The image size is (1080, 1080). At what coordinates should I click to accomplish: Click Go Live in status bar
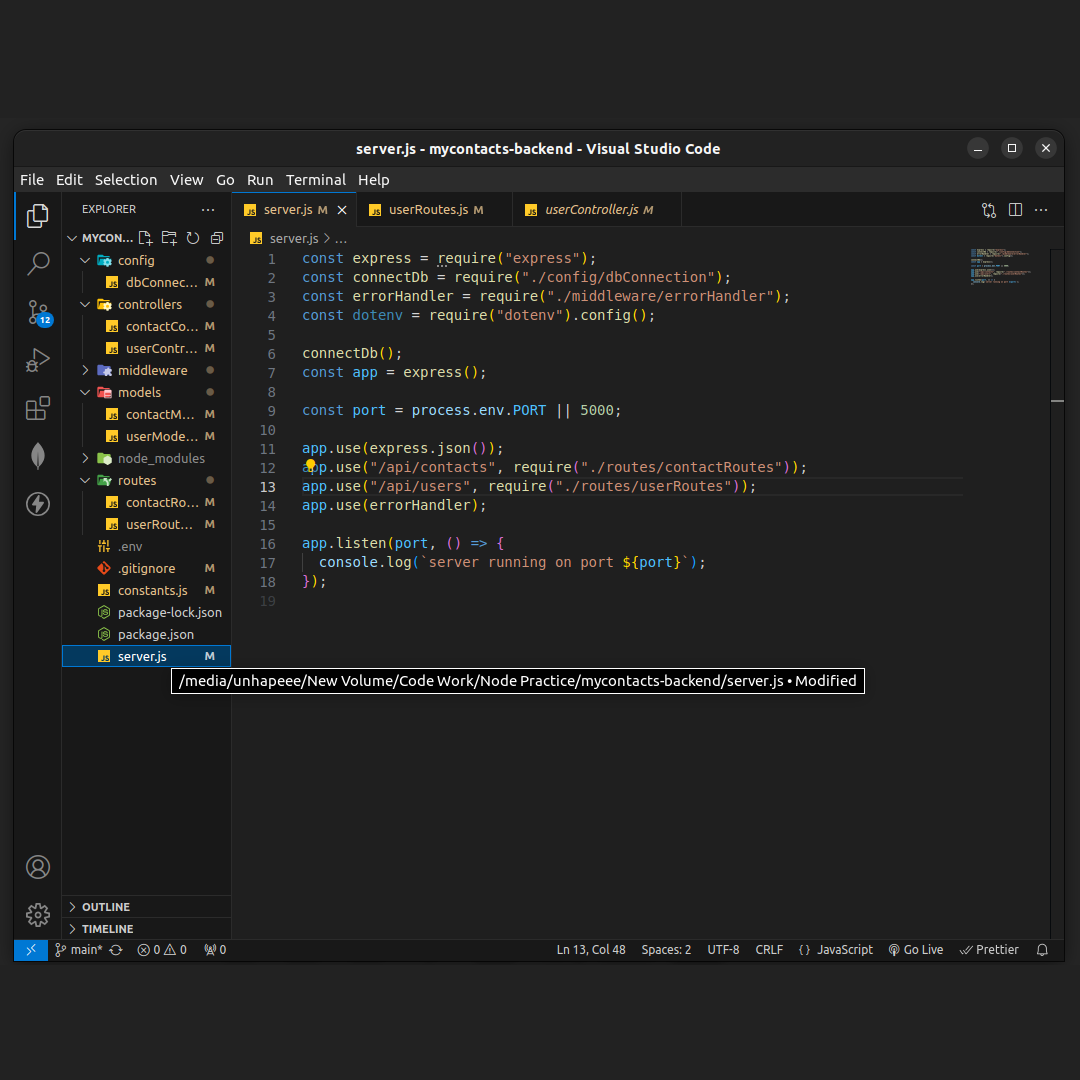click(915, 950)
